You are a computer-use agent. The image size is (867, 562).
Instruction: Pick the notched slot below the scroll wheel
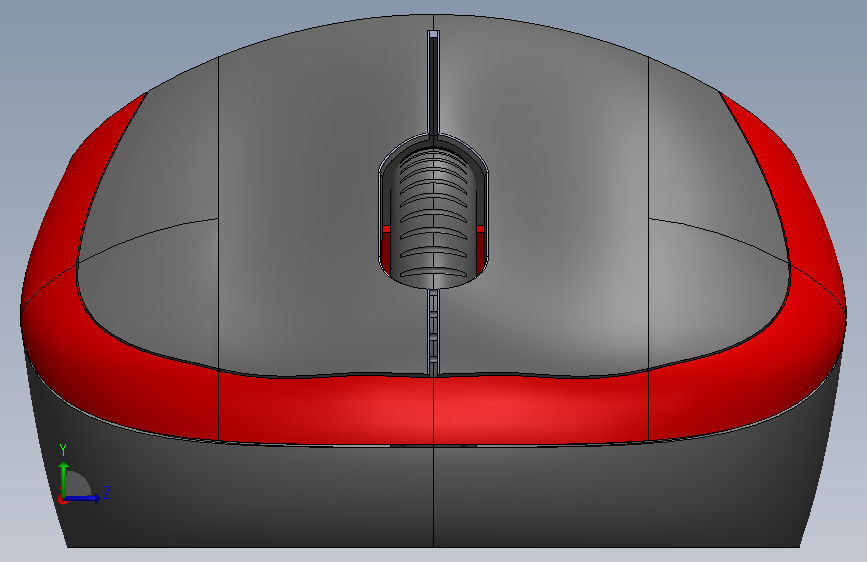[434, 334]
